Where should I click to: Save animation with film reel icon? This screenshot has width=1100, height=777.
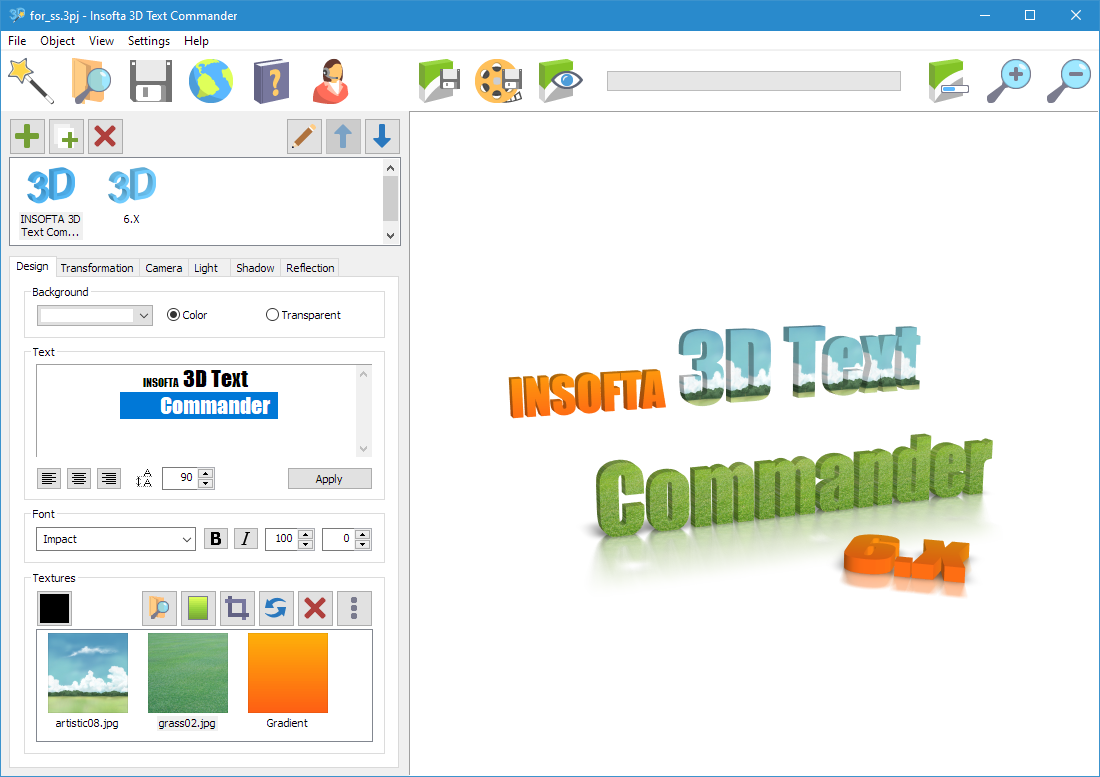498,81
